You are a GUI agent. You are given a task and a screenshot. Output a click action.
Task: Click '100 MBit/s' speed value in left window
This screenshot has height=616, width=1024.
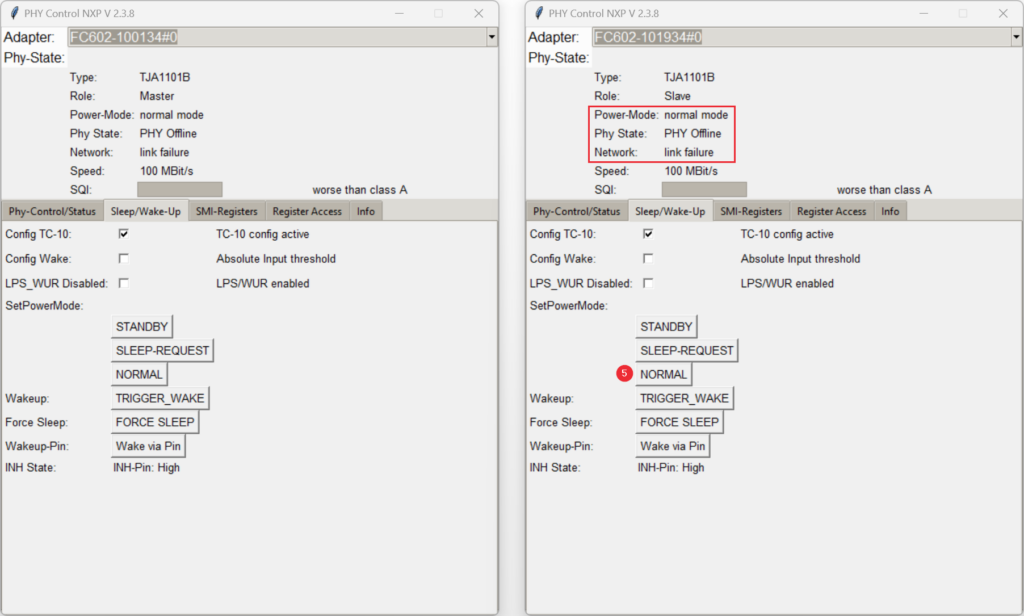click(167, 171)
